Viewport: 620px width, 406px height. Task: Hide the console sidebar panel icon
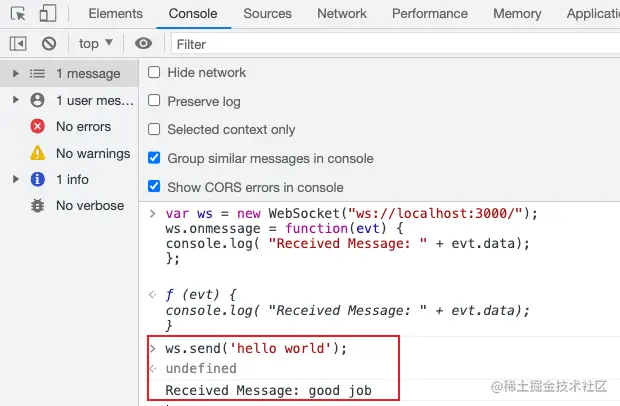coord(18,43)
